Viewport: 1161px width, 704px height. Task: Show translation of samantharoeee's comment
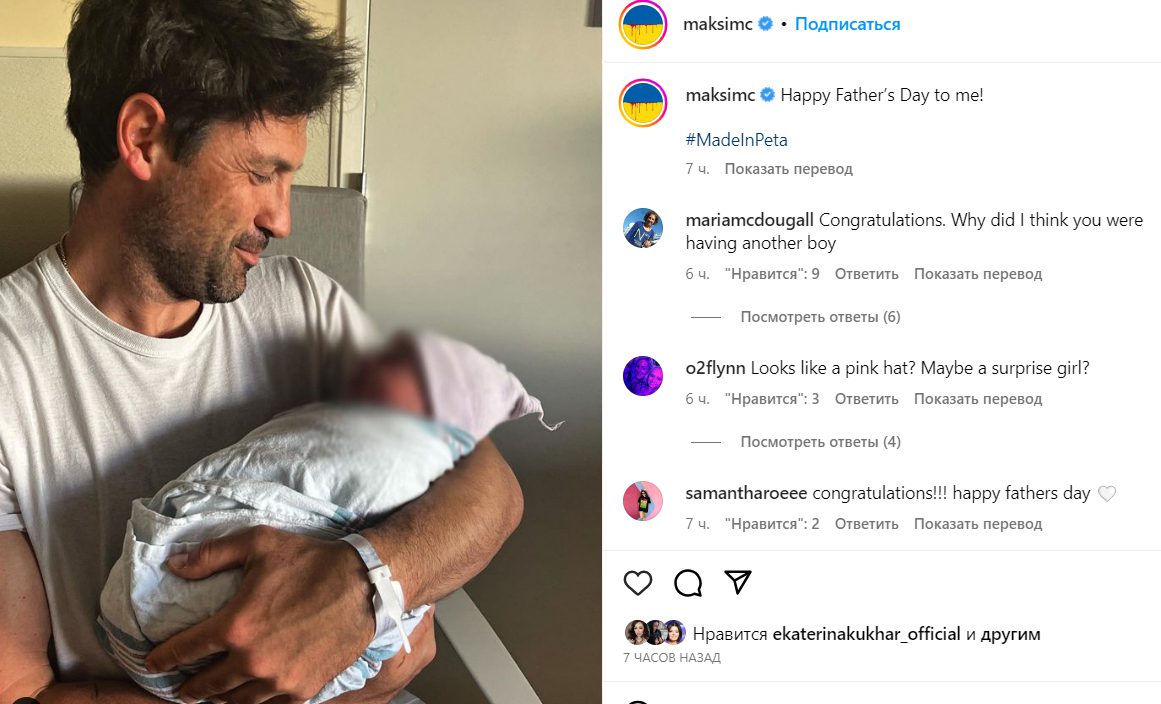pos(977,524)
